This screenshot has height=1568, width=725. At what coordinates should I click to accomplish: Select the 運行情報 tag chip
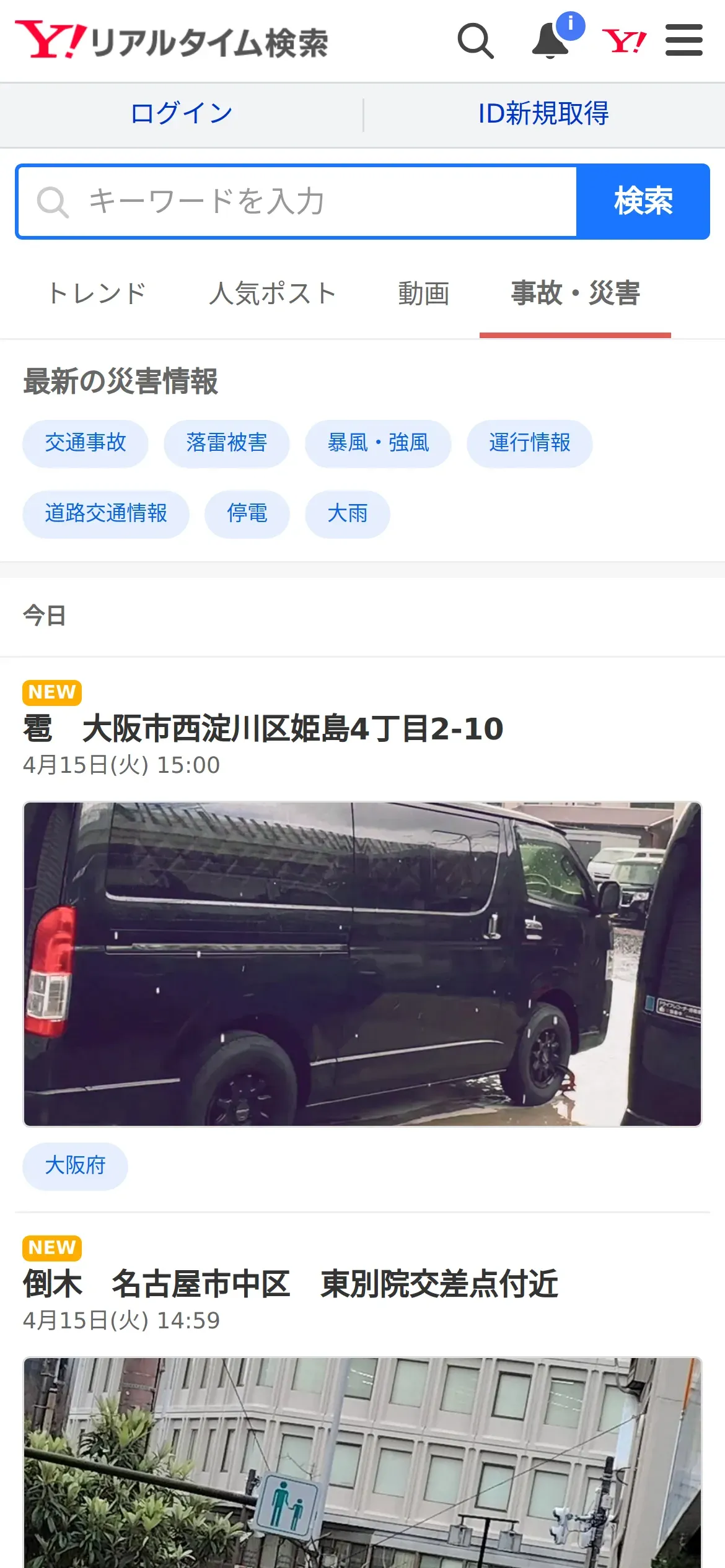pyautogui.click(x=530, y=443)
